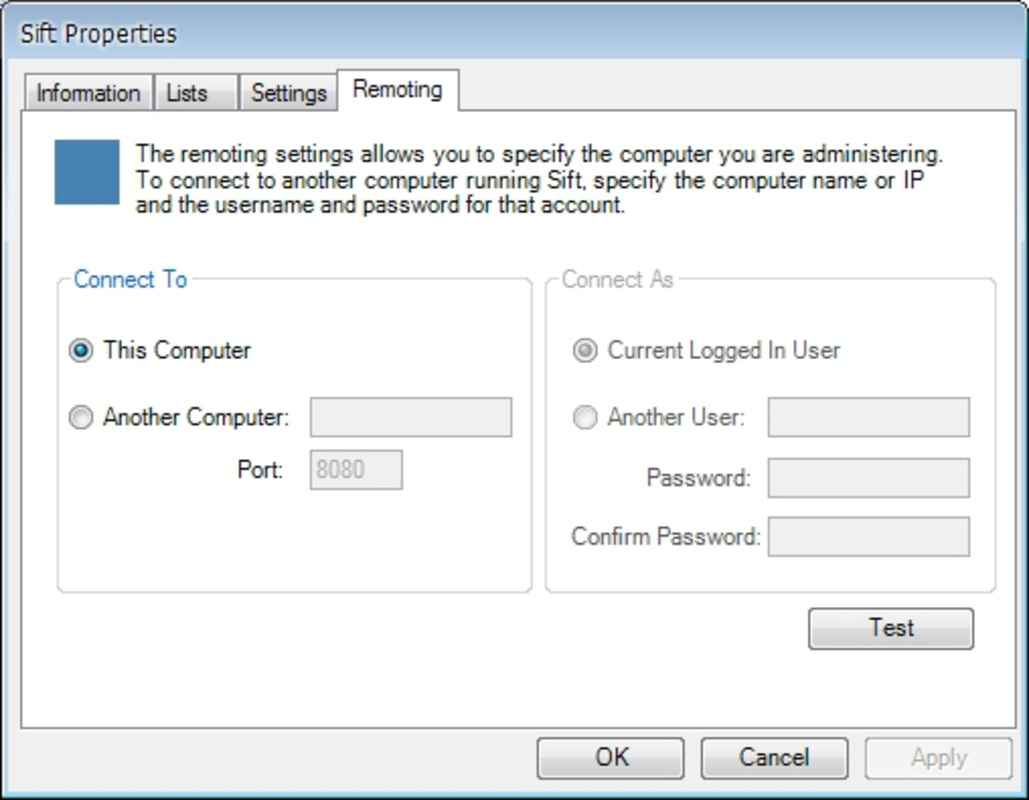Switch to the Information tab
This screenshot has width=1029, height=800.
pos(88,92)
